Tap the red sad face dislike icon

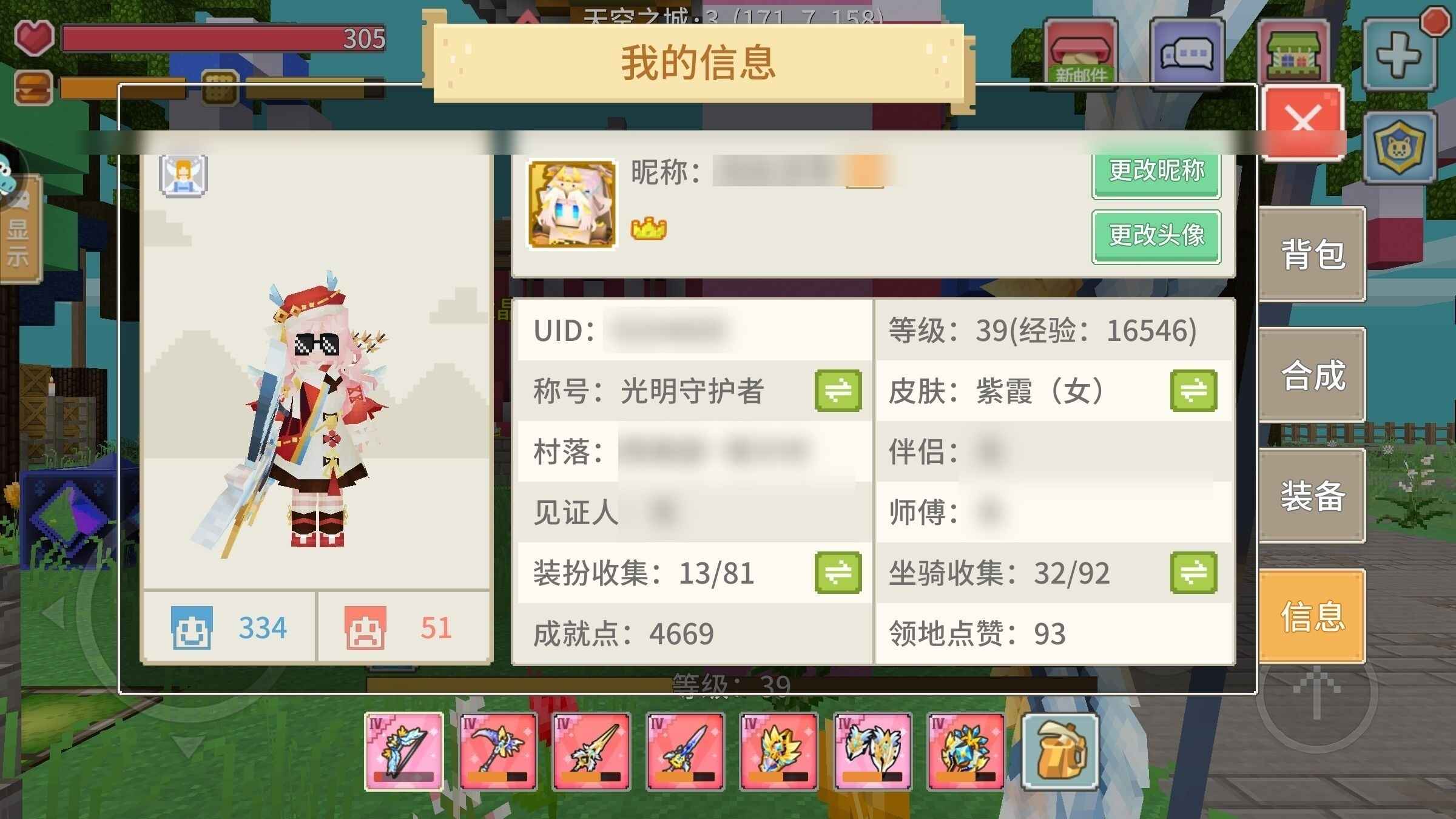pyautogui.click(x=365, y=627)
